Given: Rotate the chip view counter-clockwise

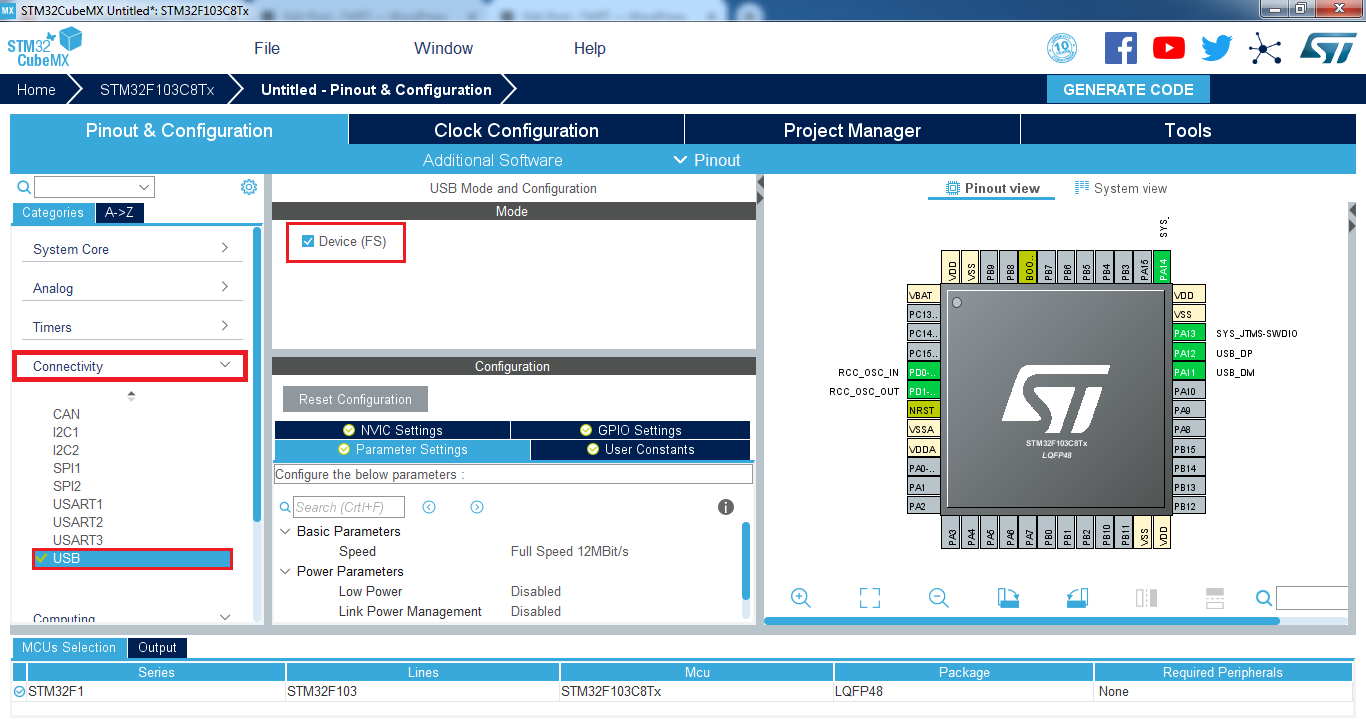Looking at the screenshot, I should [1077, 597].
